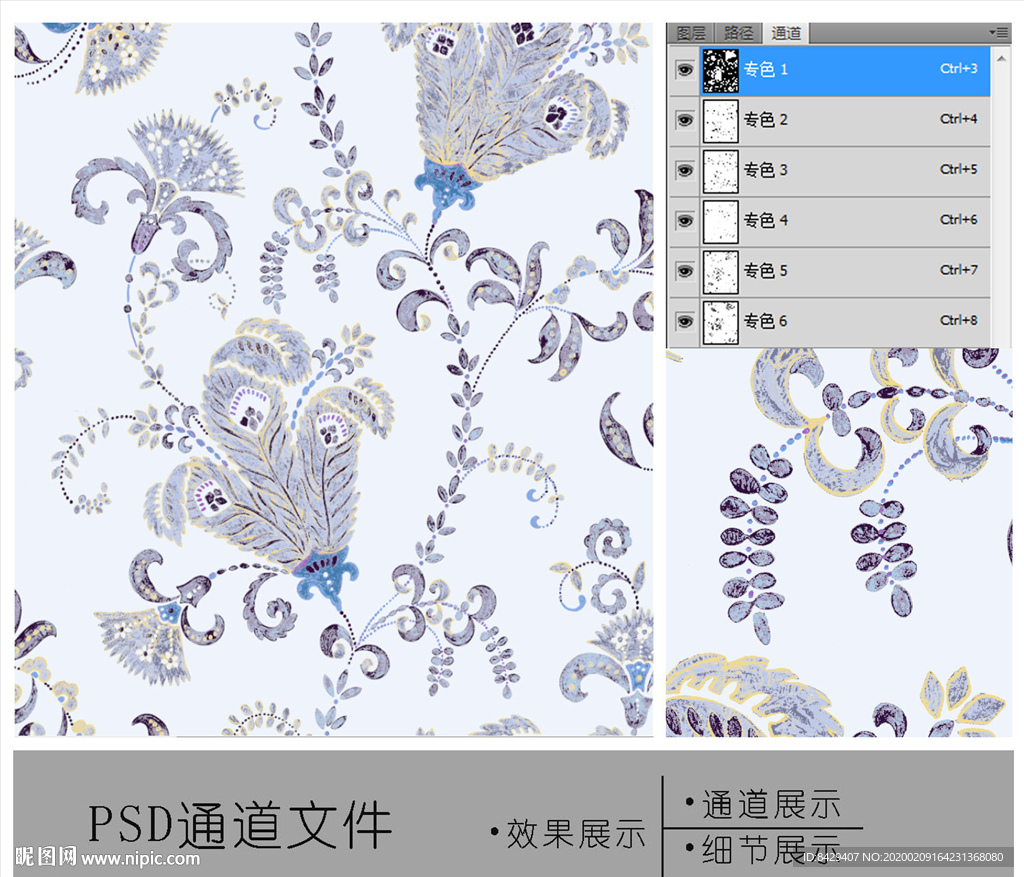The width and height of the screenshot is (1024, 877).
Task: Select the 专色 6 channel name
Action: (765, 321)
